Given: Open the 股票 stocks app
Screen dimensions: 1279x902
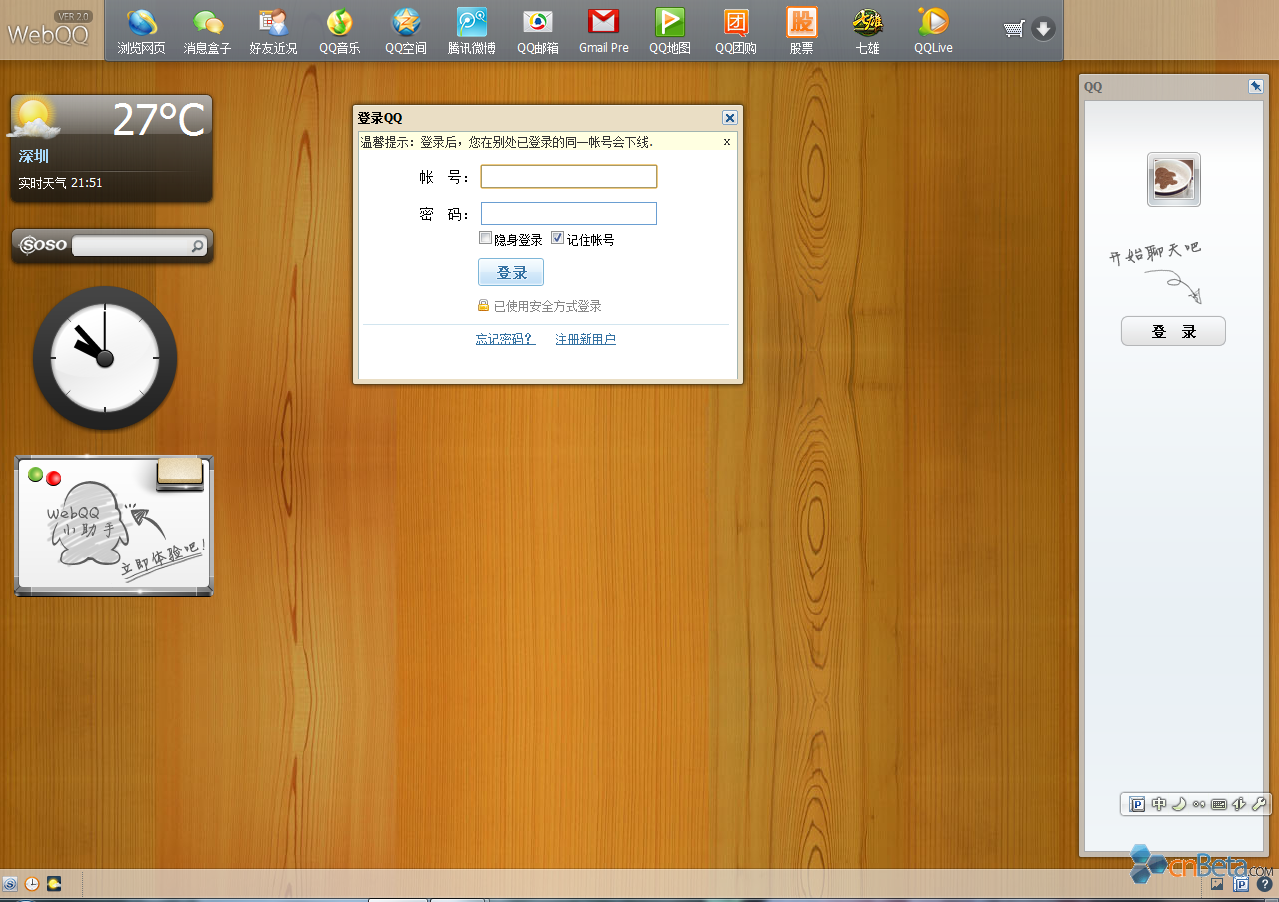Looking at the screenshot, I should pos(802,30).
